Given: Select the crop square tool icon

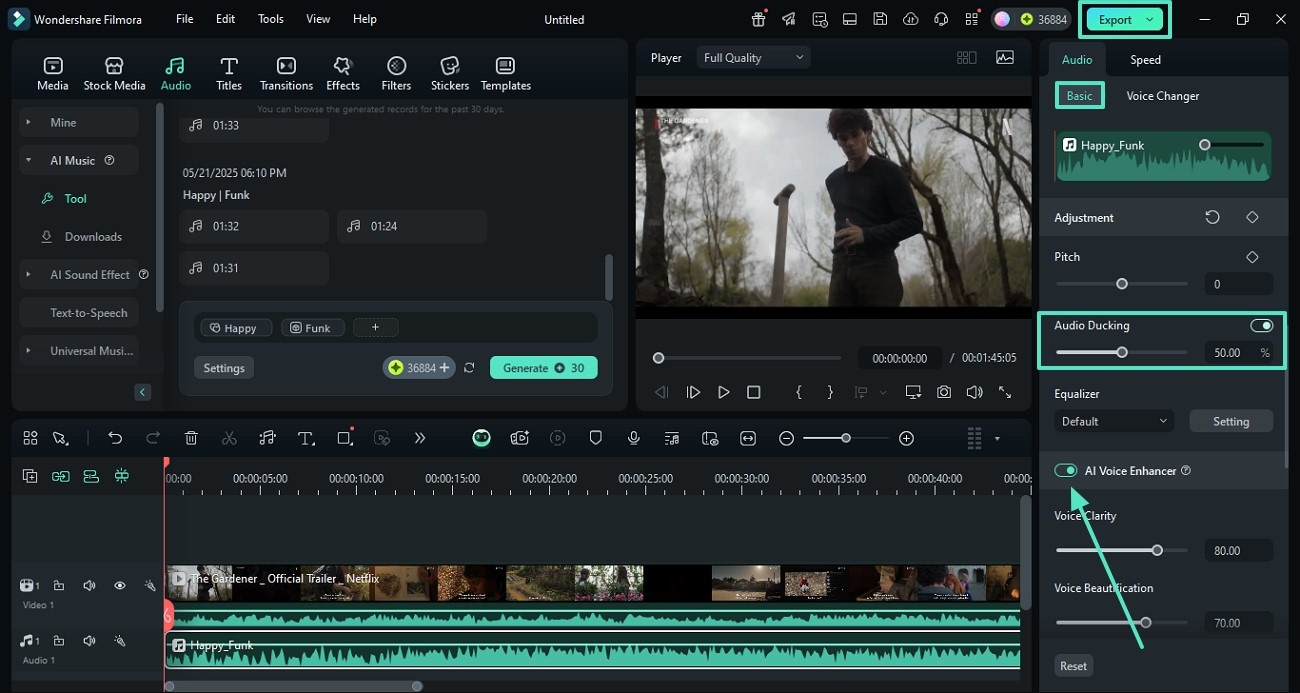Looking at the screenshot, I should coord(345,438).
